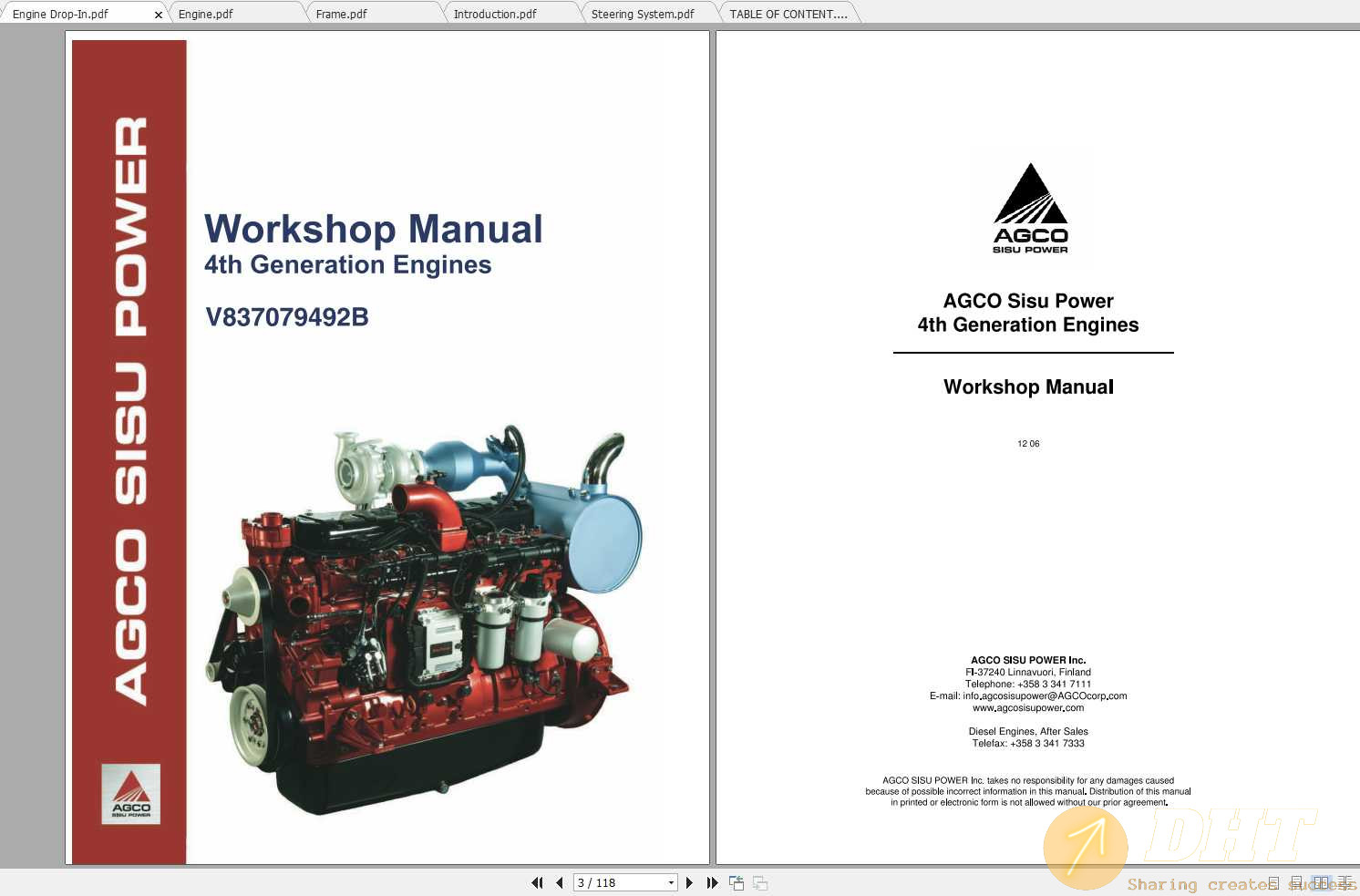Close the Engine Drop-In.pdf tab
The width and height of the screenshot is (1360, 896).
point(159,15)
